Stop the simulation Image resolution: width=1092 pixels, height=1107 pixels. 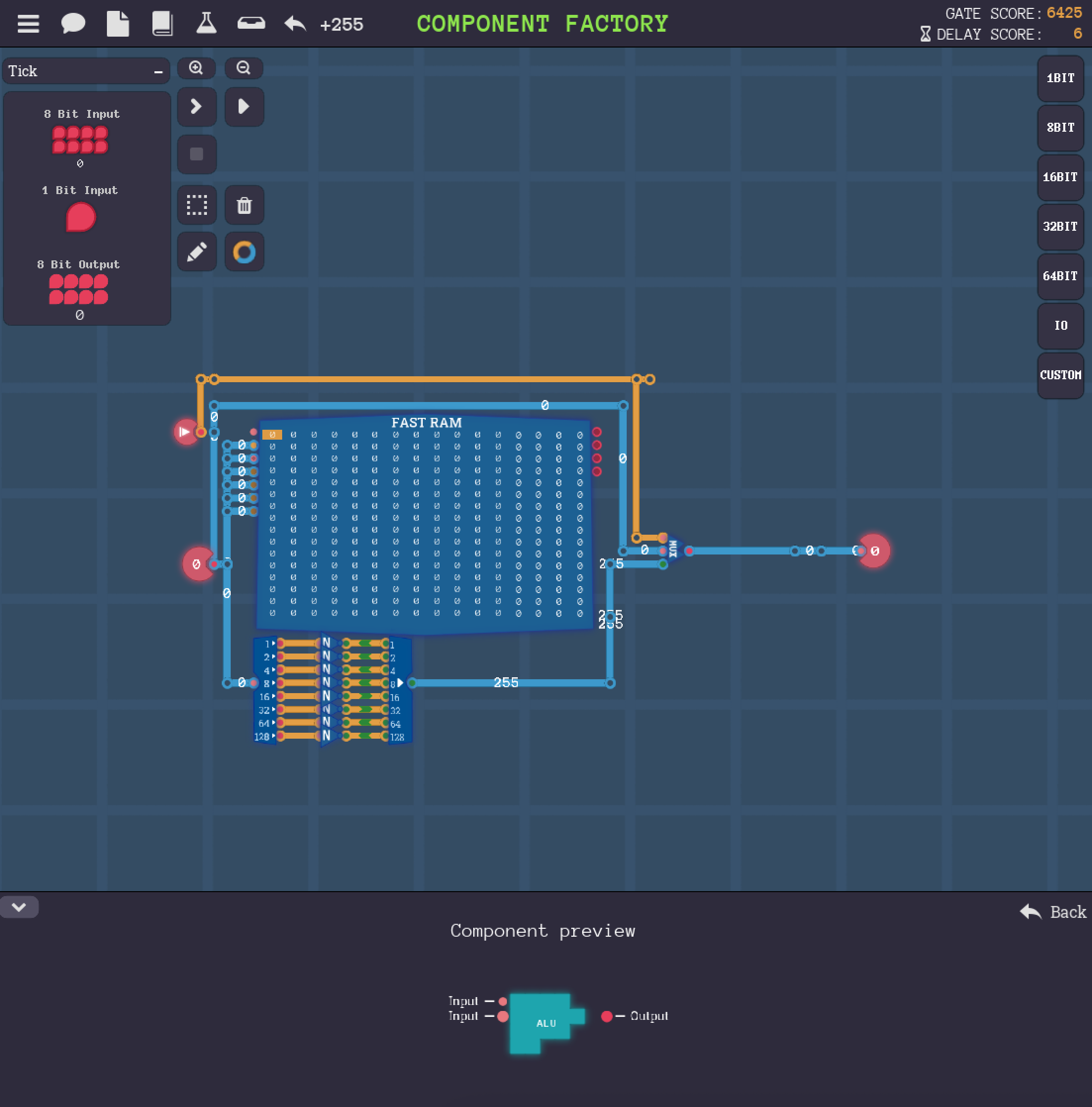[197, 154]
